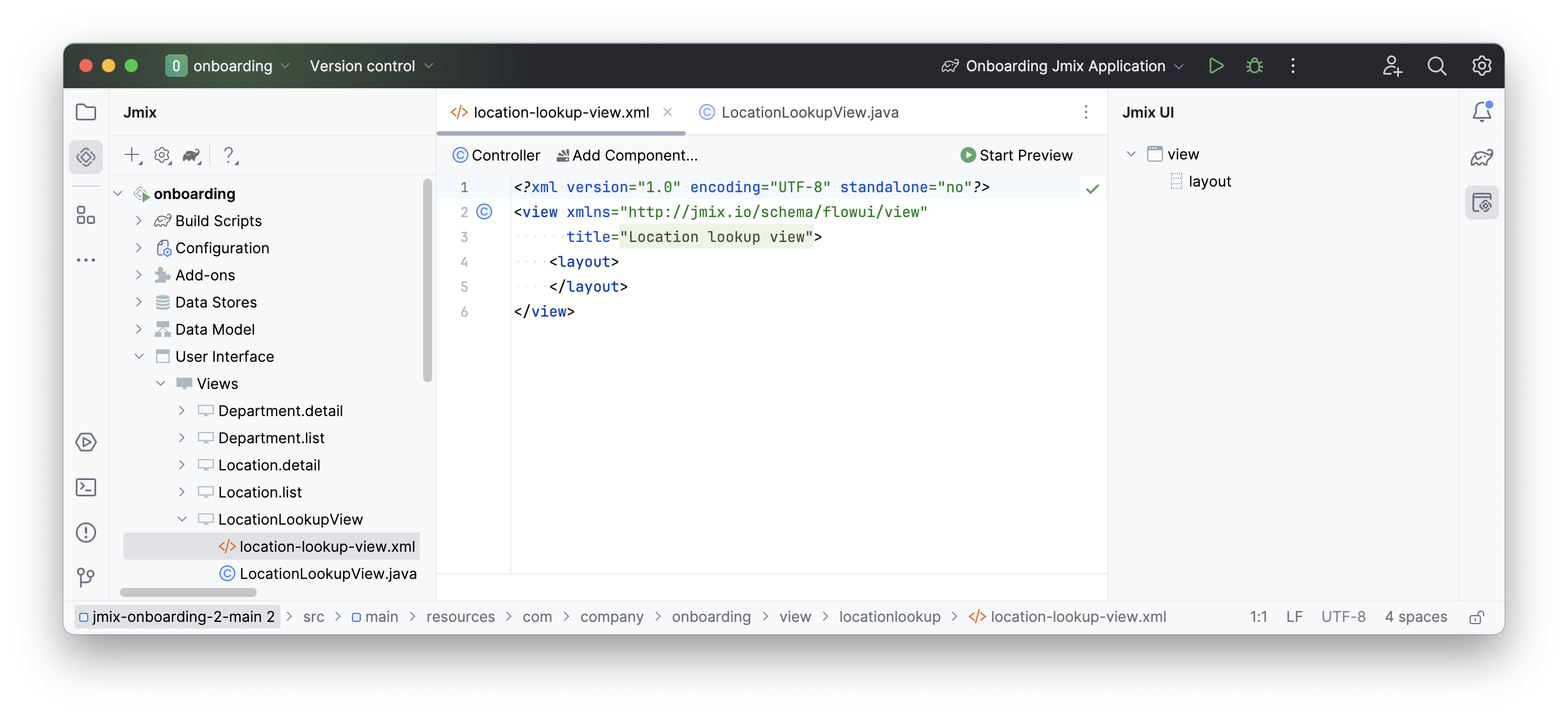This screenshot has width=1568, height=718.
Task: Expand the Data Model node
Action: [x=139, y=329]
